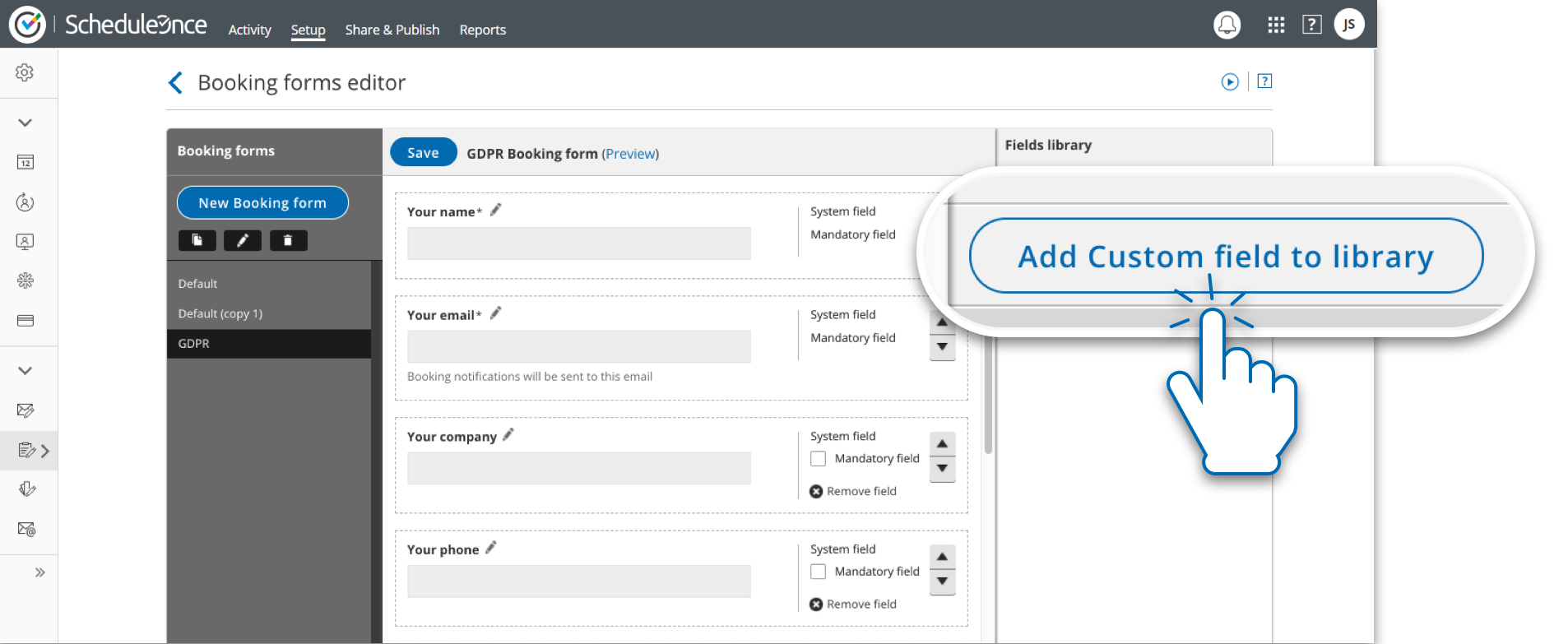This screenshot has height=644, width=1568.
Task: Play the booking forms tutorial video
Action: [1230, 81]
